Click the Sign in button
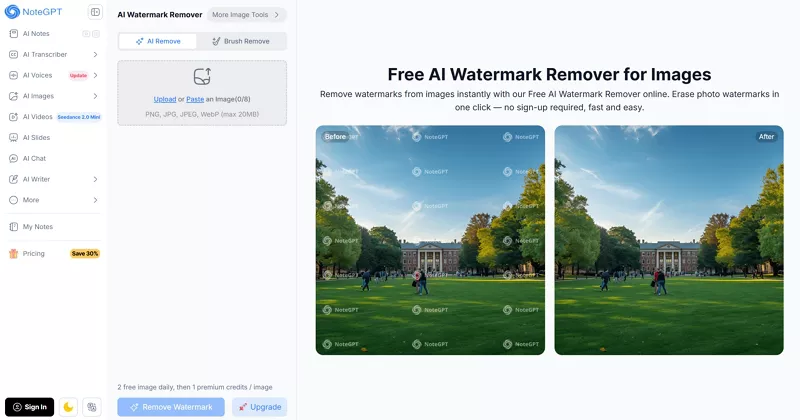Viewport: 800px width, 420px height. [30, 407]
